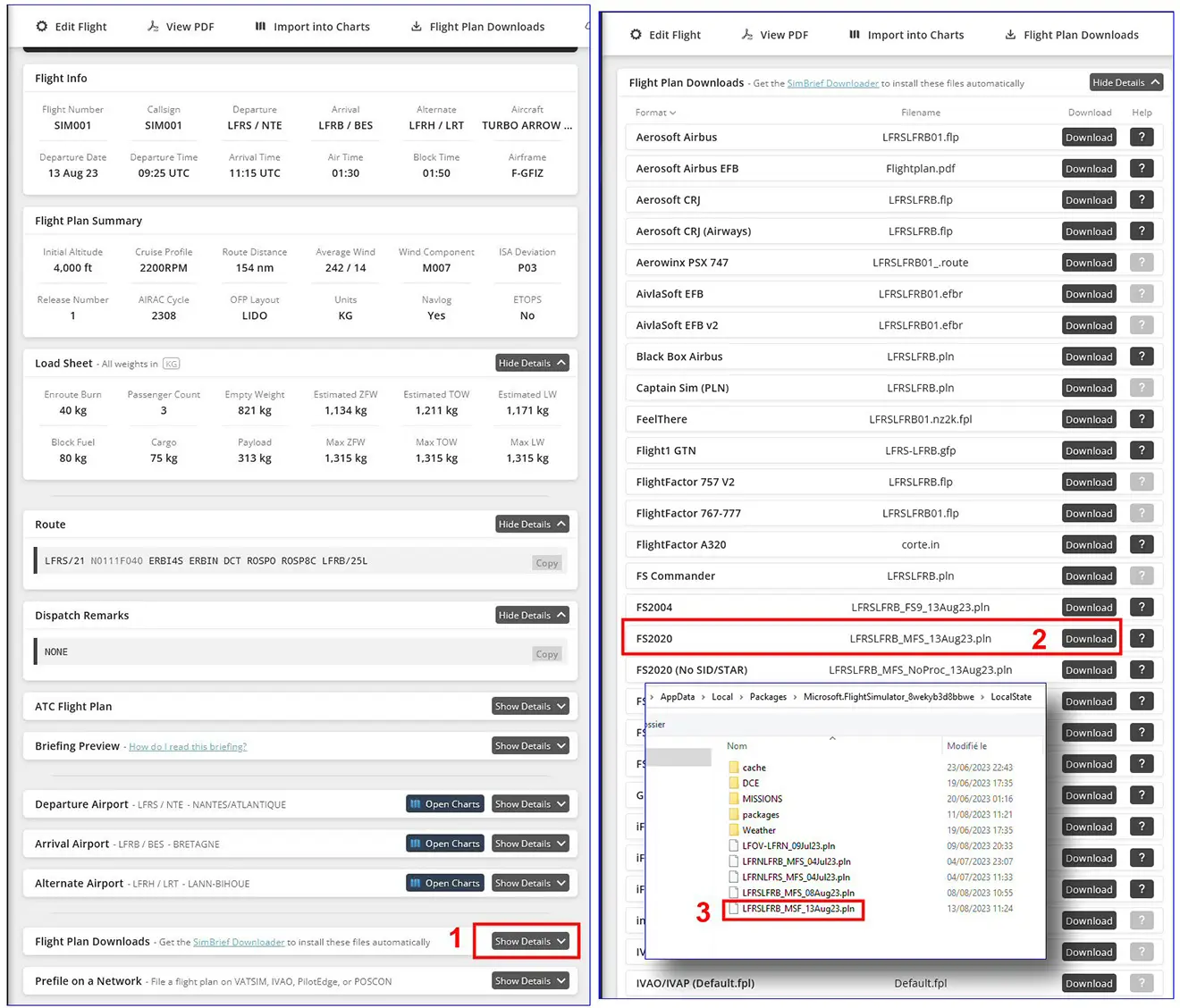This screenshot has width=1180, height=1008.
Task: Open help icon for Aerosoft CRJ row
Action: click(x=1142, y=200)
